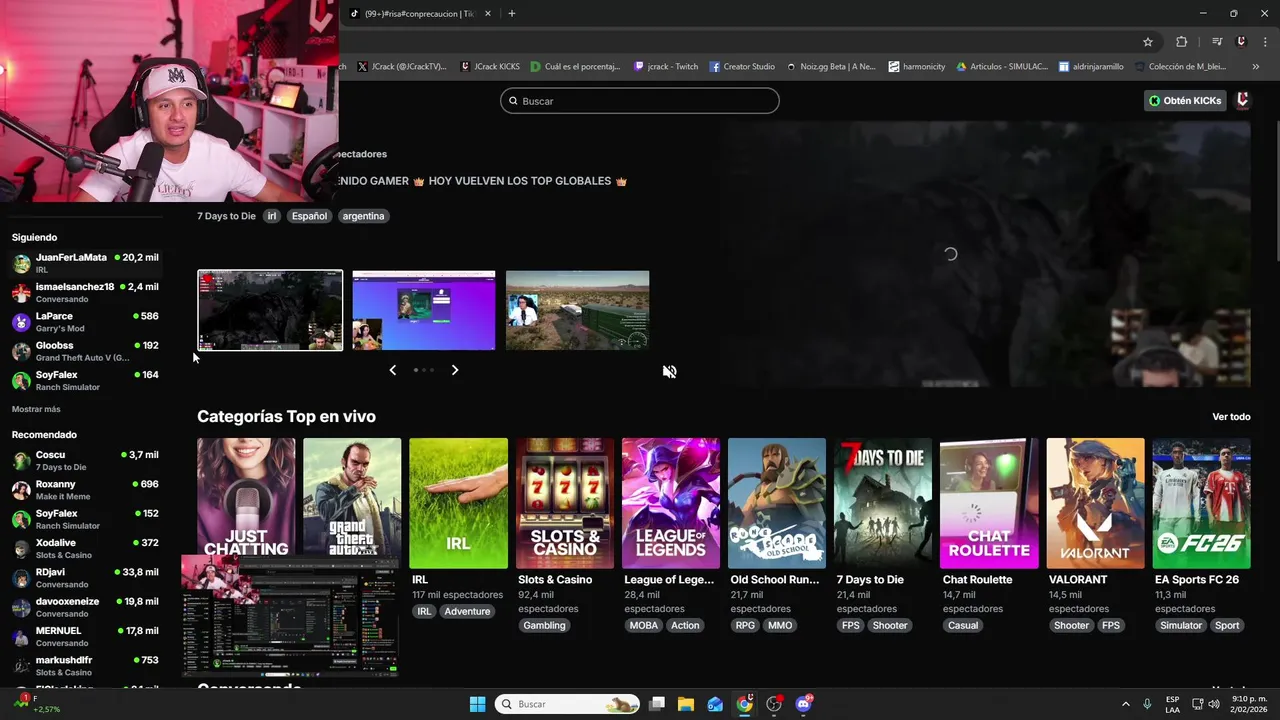Open the IRL category card
This screenshot has height=720, width=1280.
pos(458,503)
